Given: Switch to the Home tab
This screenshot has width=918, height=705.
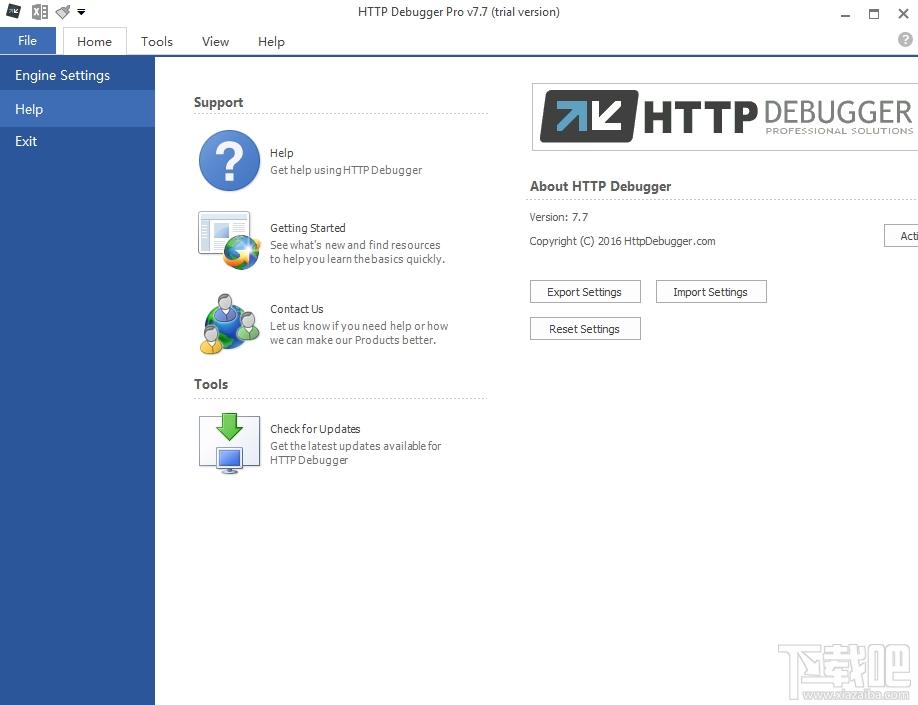Looking at the screenshot, I should (94, 42).
